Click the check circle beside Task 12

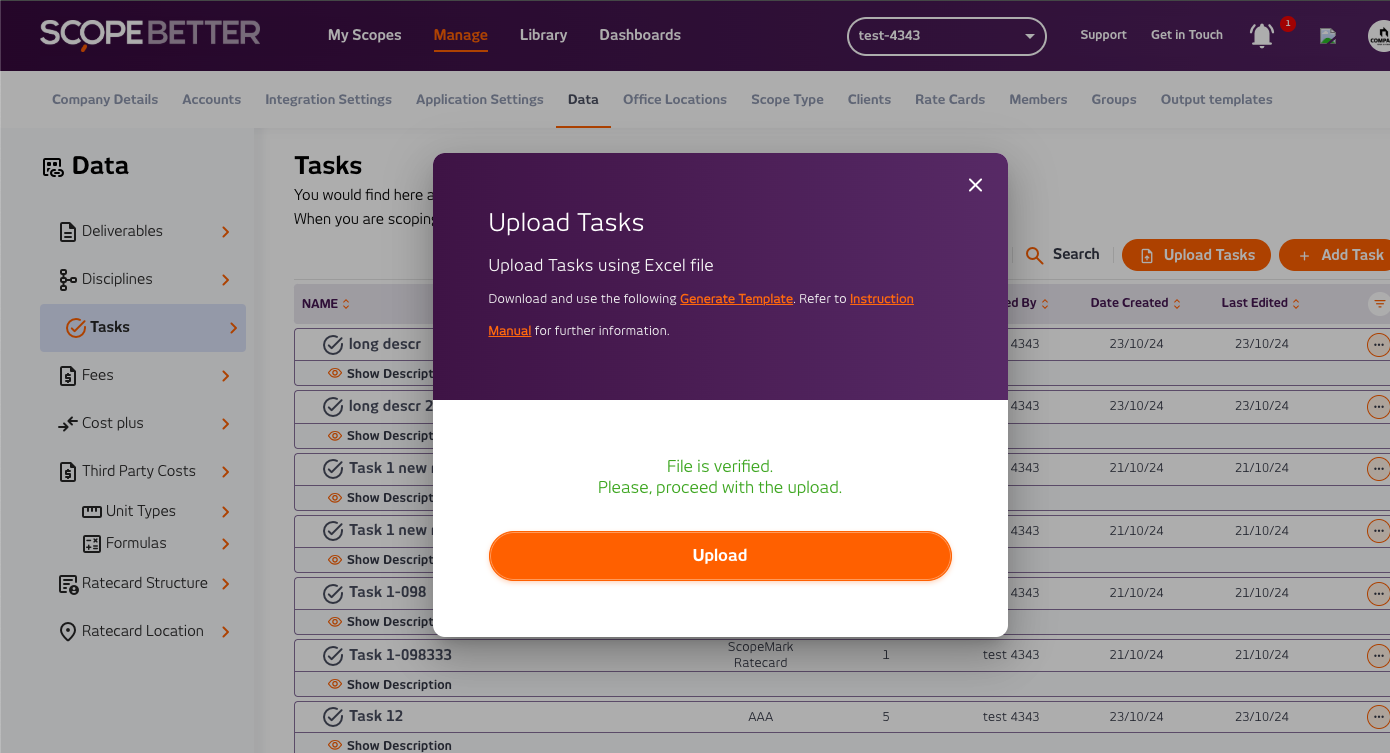pos(333,717)
